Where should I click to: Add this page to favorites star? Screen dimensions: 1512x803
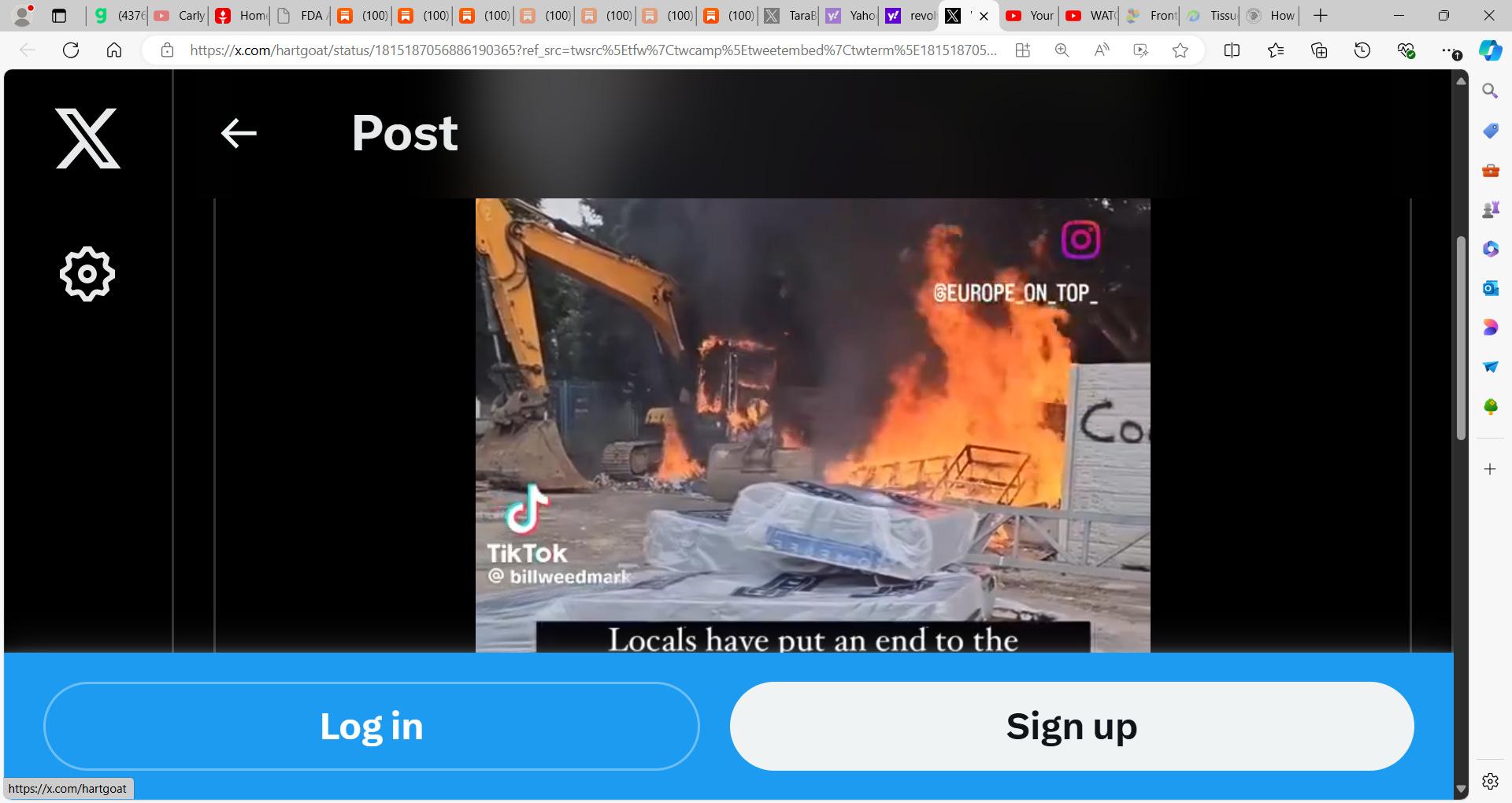coord(1180,50)
